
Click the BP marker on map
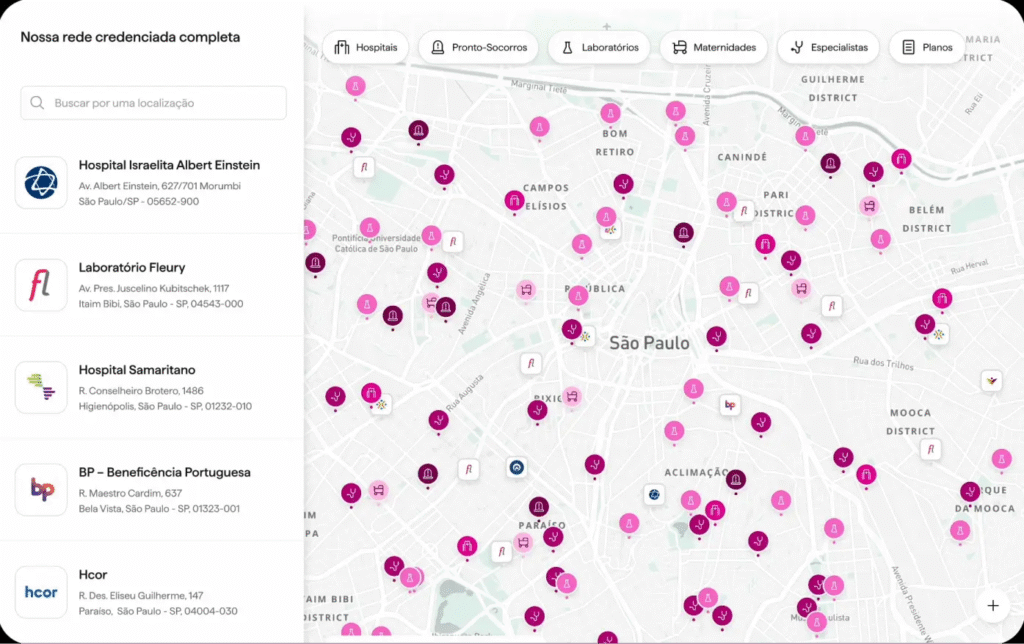(x=730, y=405)
